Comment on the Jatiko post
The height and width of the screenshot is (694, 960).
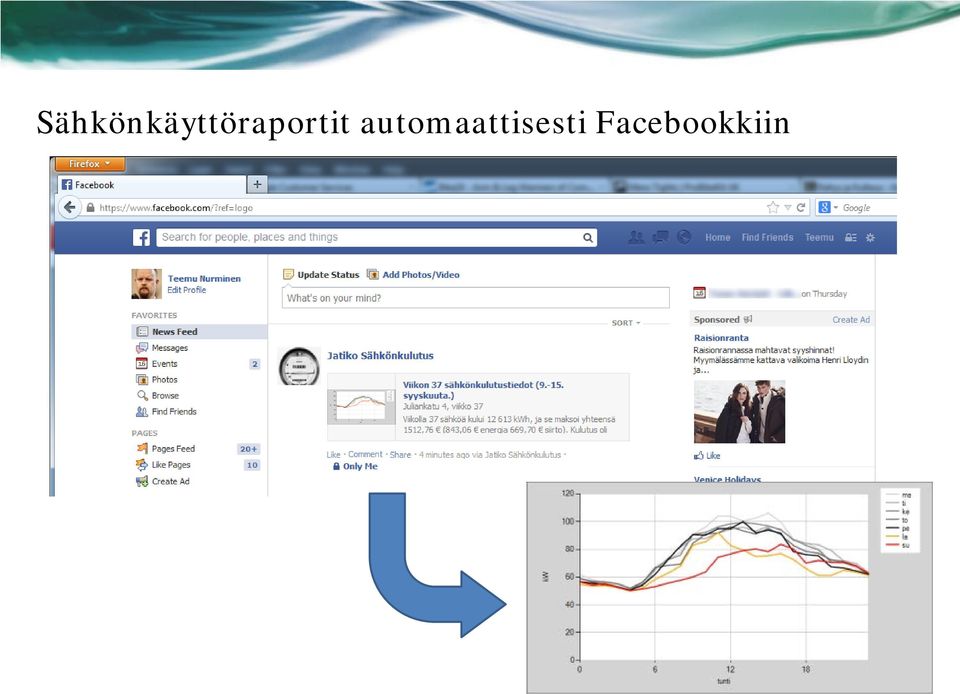(x=365, y=455)
